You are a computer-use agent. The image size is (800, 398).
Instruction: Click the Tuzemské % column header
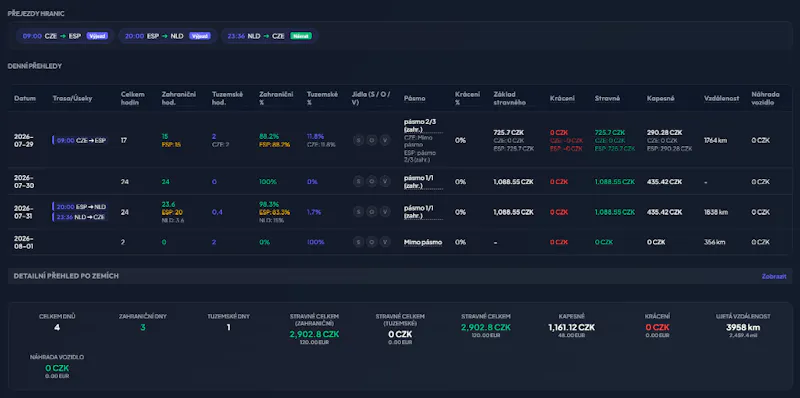tap(322, 98)
